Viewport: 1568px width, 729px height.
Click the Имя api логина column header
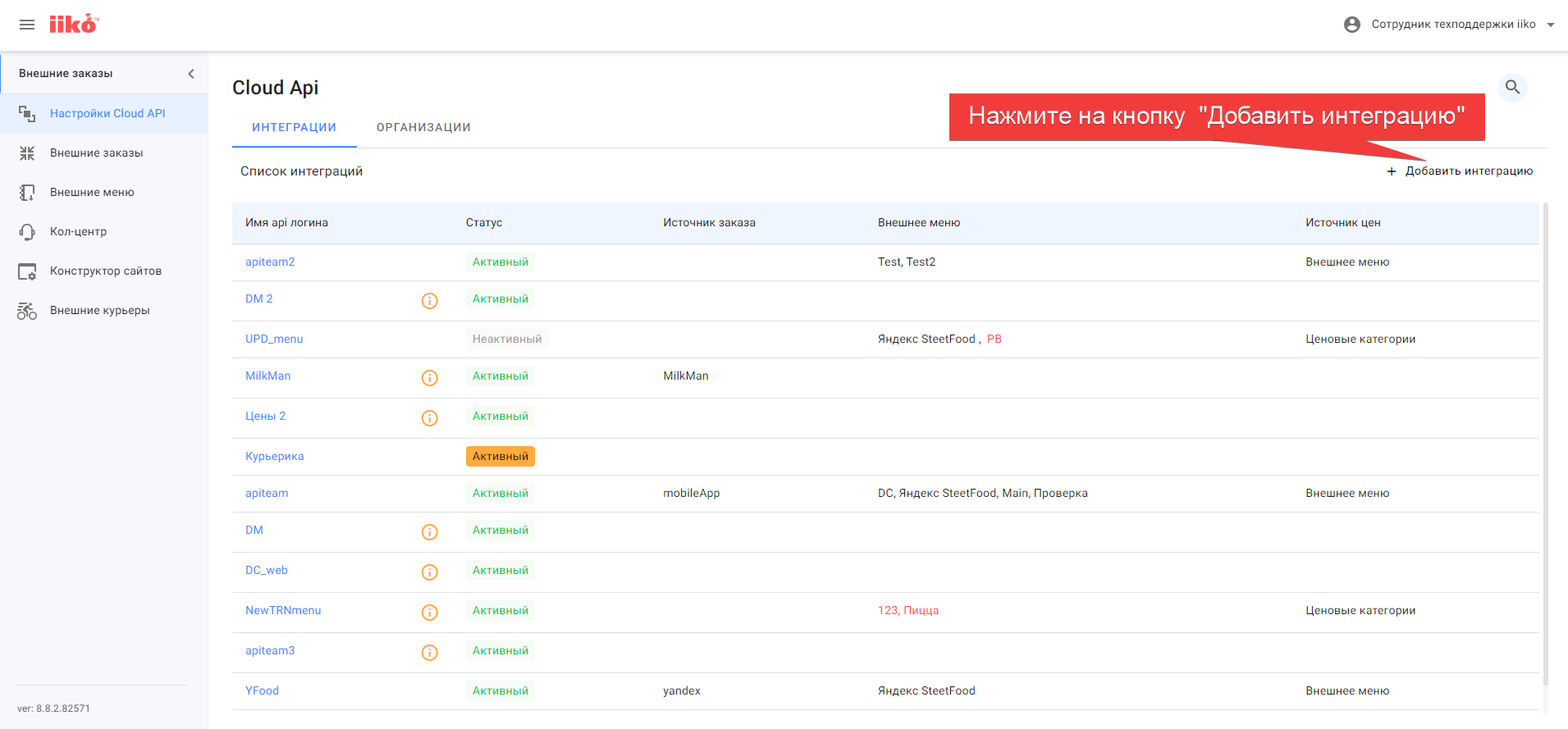coord(286,222)
